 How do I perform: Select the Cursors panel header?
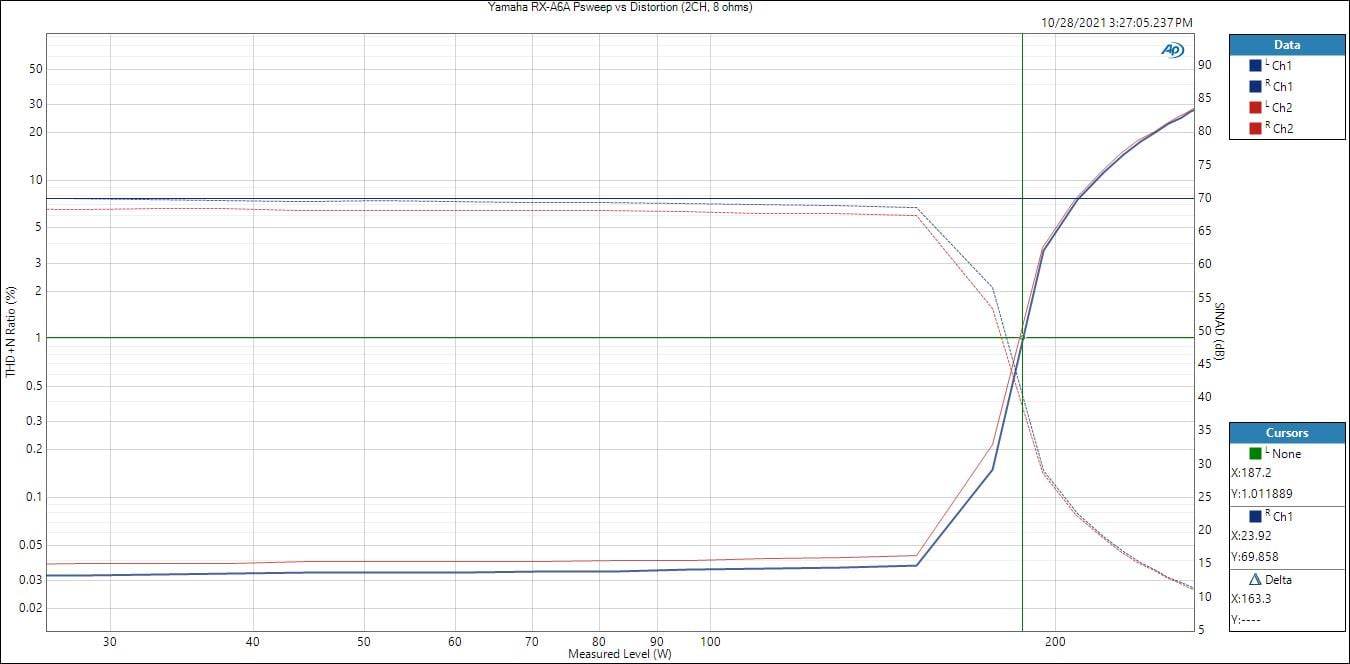pos(1287,433)
